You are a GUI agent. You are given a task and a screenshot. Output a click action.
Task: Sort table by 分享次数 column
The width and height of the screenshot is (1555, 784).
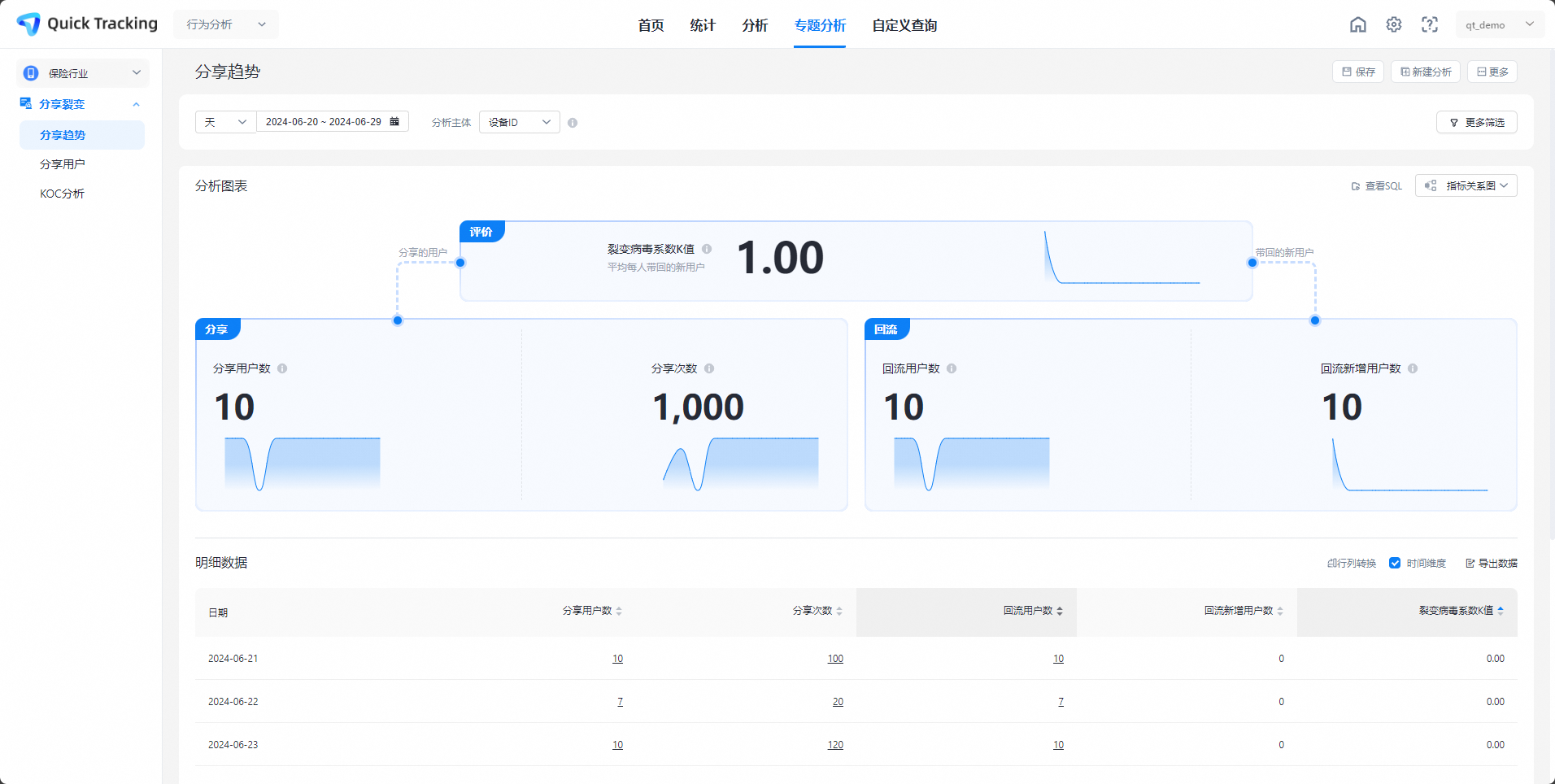[x=839, y=611]
